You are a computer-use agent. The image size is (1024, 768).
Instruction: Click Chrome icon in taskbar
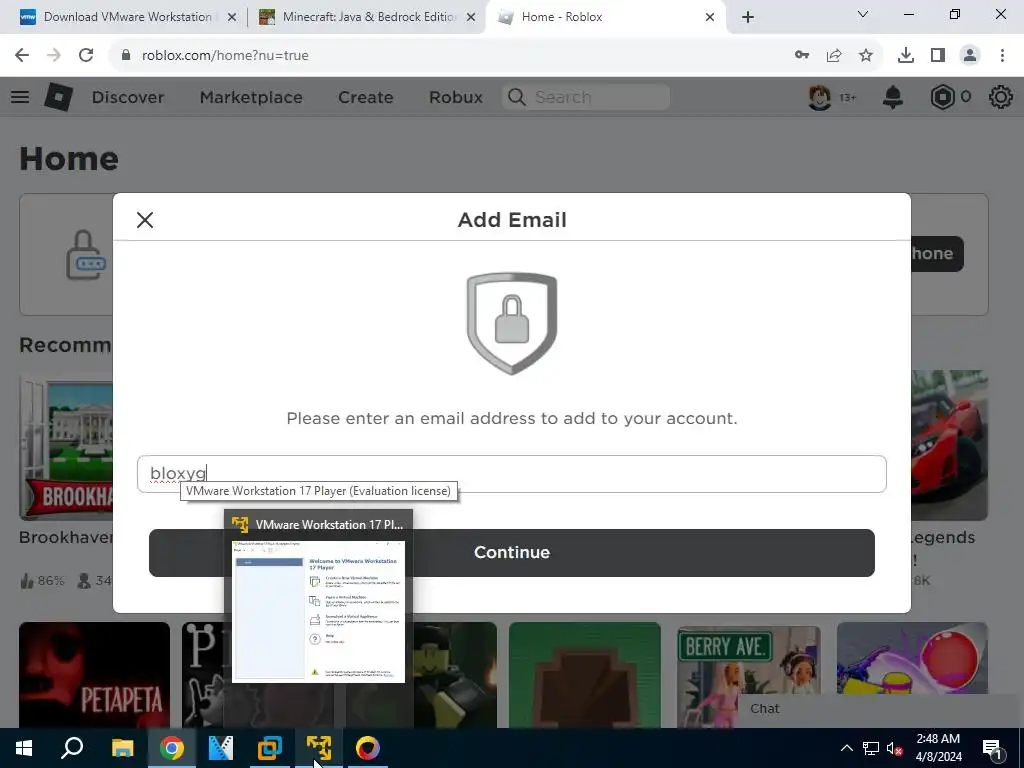click(172, 748)
